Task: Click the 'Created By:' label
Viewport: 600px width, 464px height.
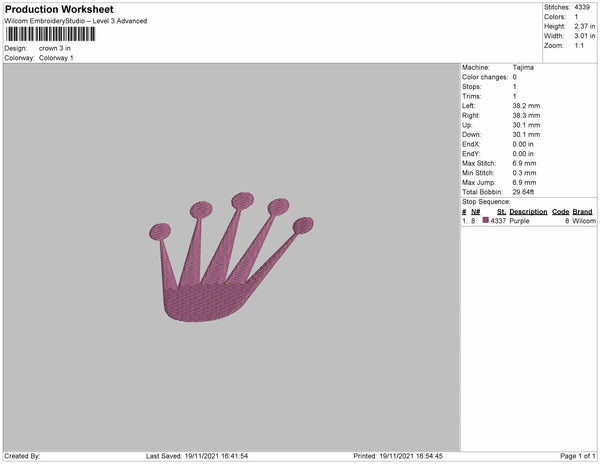Action: click(22, 456)
